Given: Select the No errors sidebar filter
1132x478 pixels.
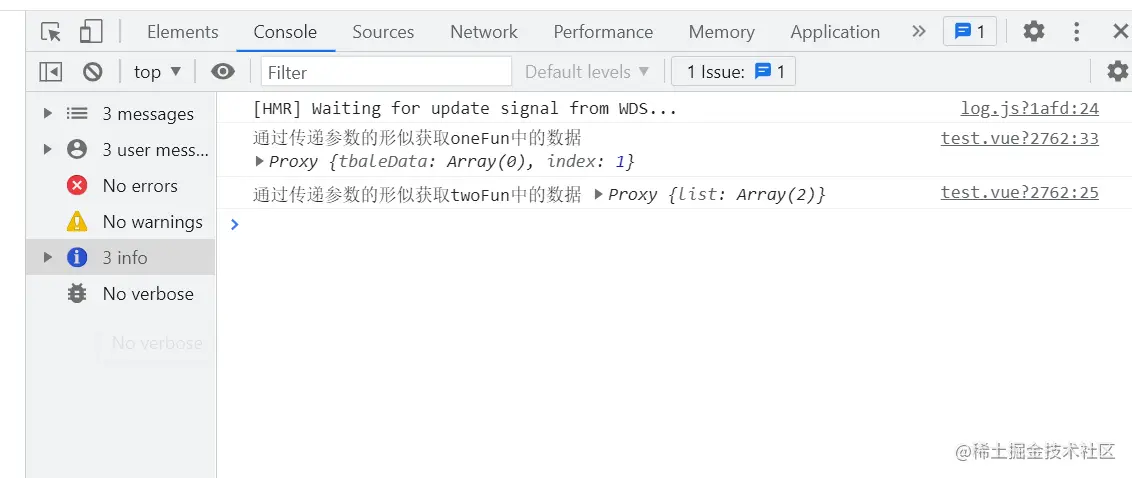Looking at the screenshot, I should point(139,186).
